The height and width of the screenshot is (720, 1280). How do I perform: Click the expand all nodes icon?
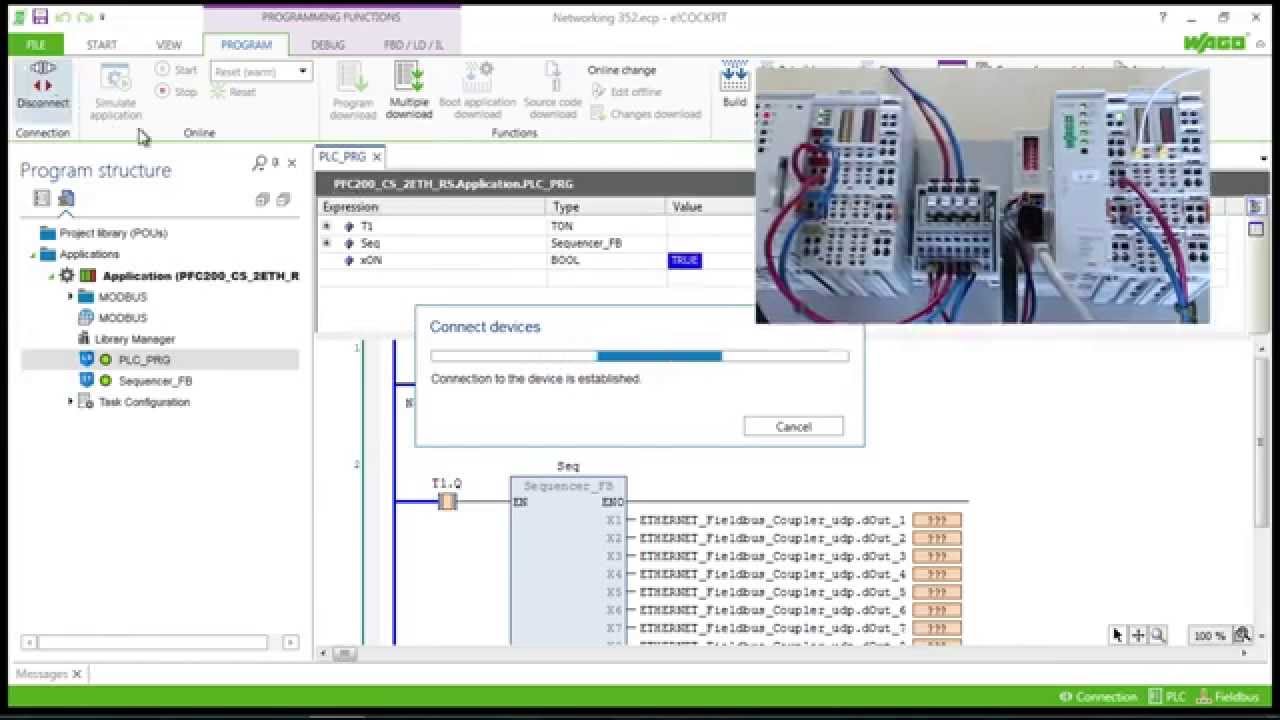[263, 199]
